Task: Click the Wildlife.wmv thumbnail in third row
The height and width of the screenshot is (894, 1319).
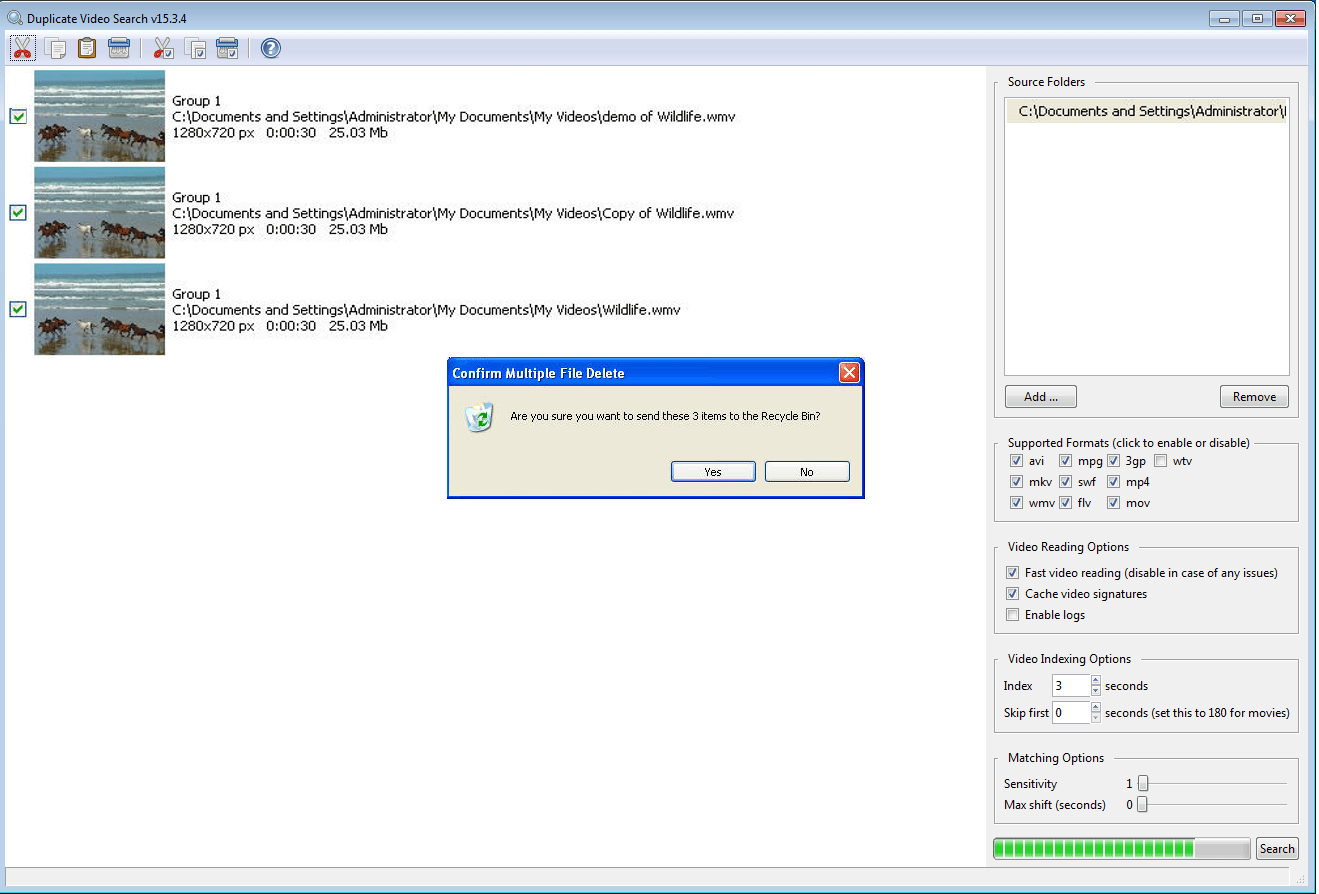Action: coord(99,309)
